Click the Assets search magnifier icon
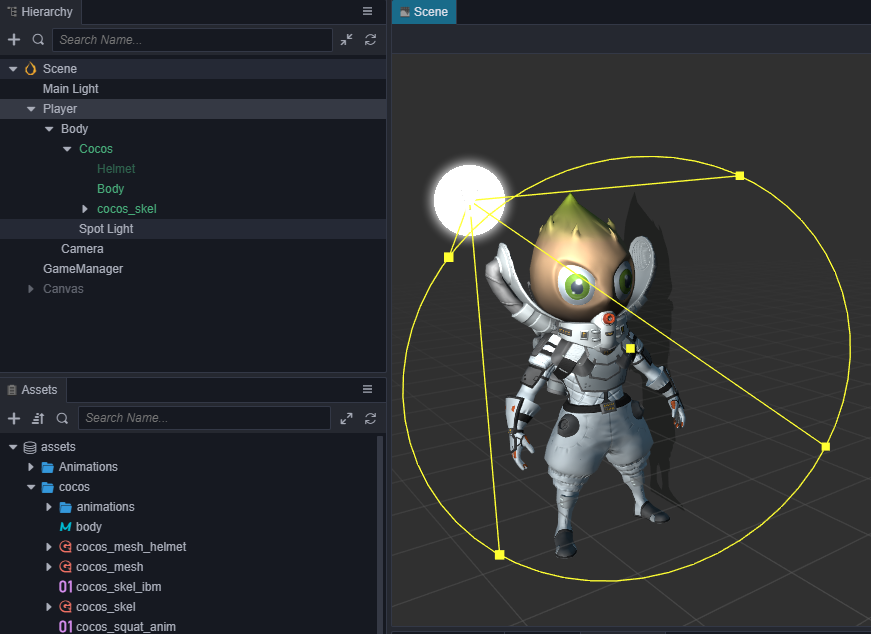This screenshot has width=871, height=634. (x=62, y=418)
